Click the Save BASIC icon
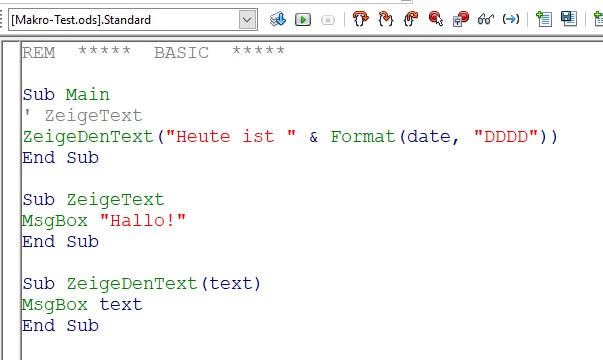Image resolution: width=603 pixels, height=360 pixels. click(x=569, y=19)
